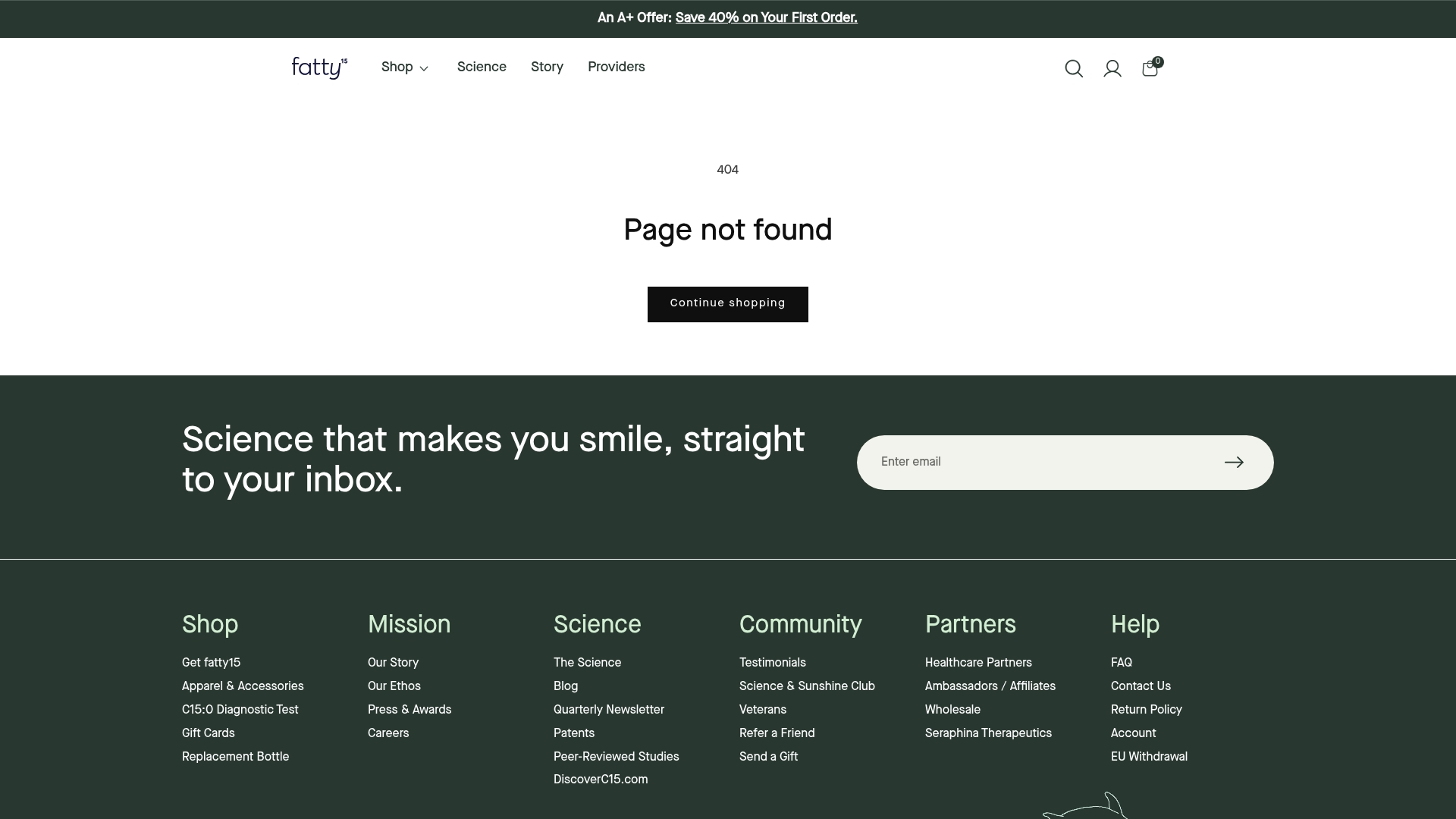Open DiscoverC15.com link
The height and width of the screenshot is (819, 1456).
601,780
